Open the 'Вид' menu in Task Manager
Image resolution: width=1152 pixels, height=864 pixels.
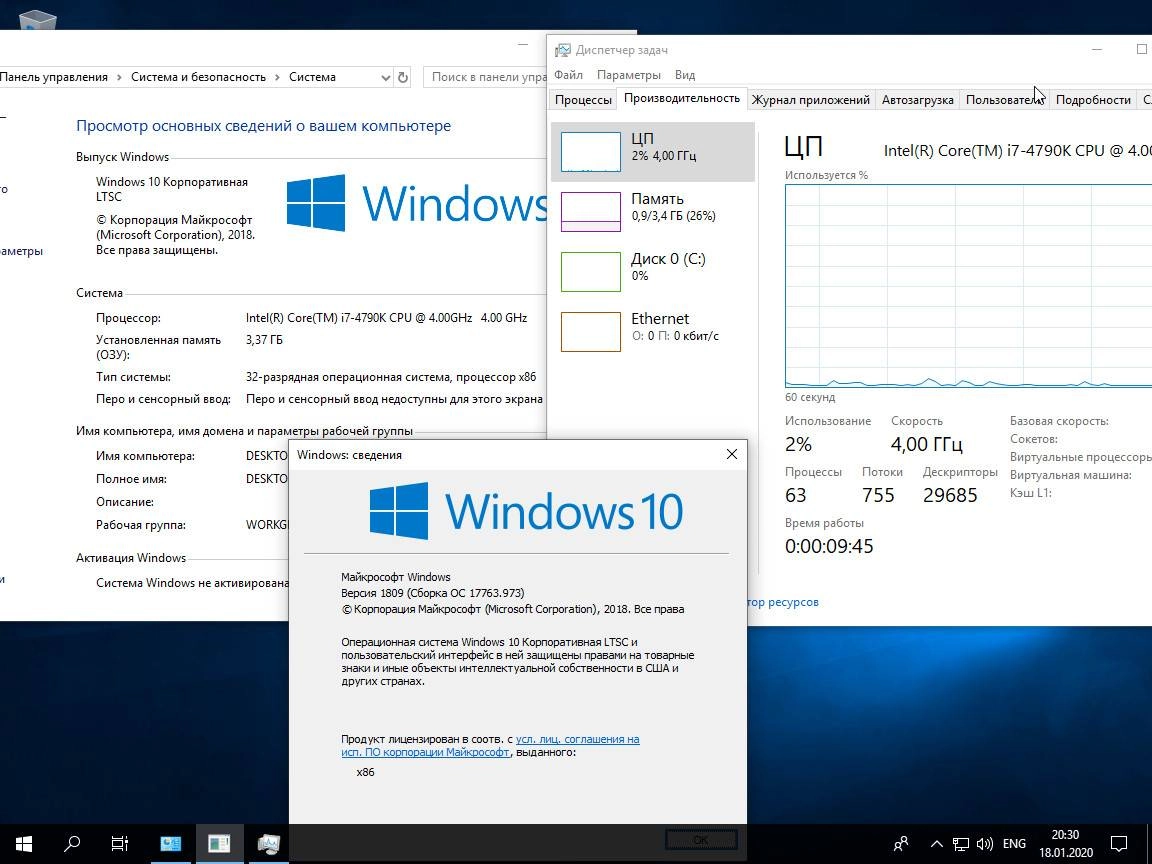(685, 75)
